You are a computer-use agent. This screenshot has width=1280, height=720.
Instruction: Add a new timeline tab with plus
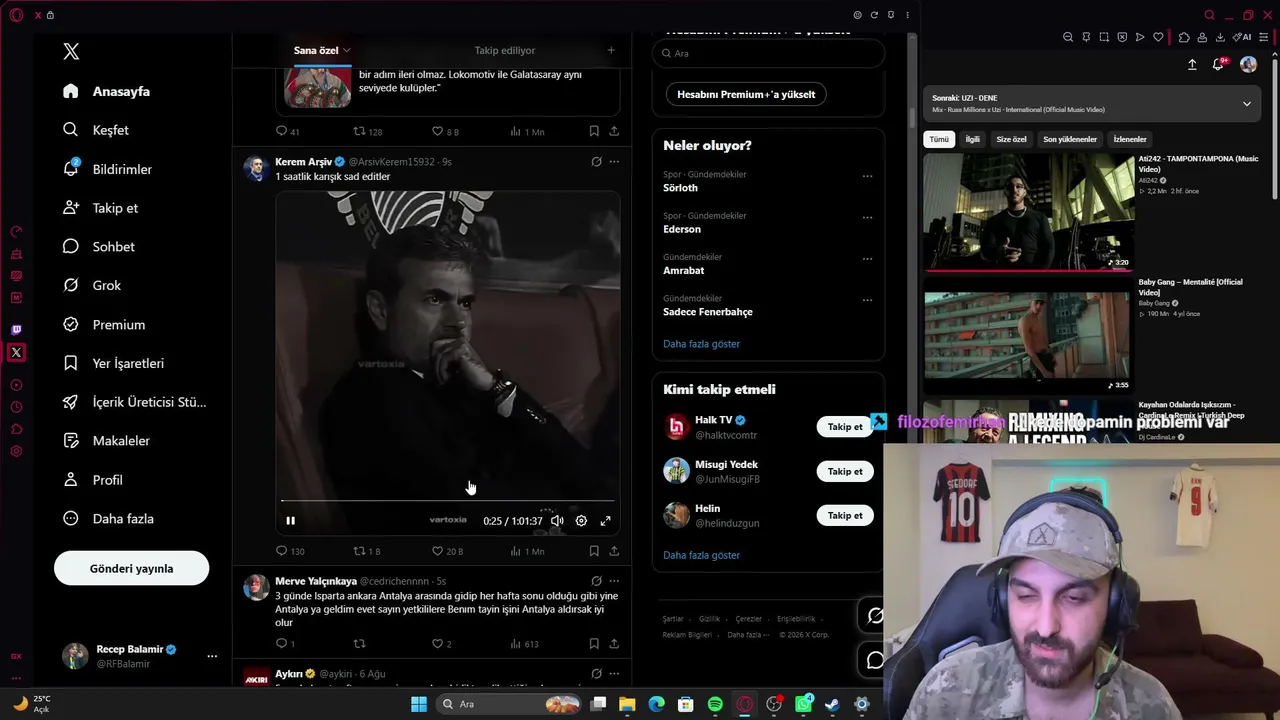pos(611,50)
